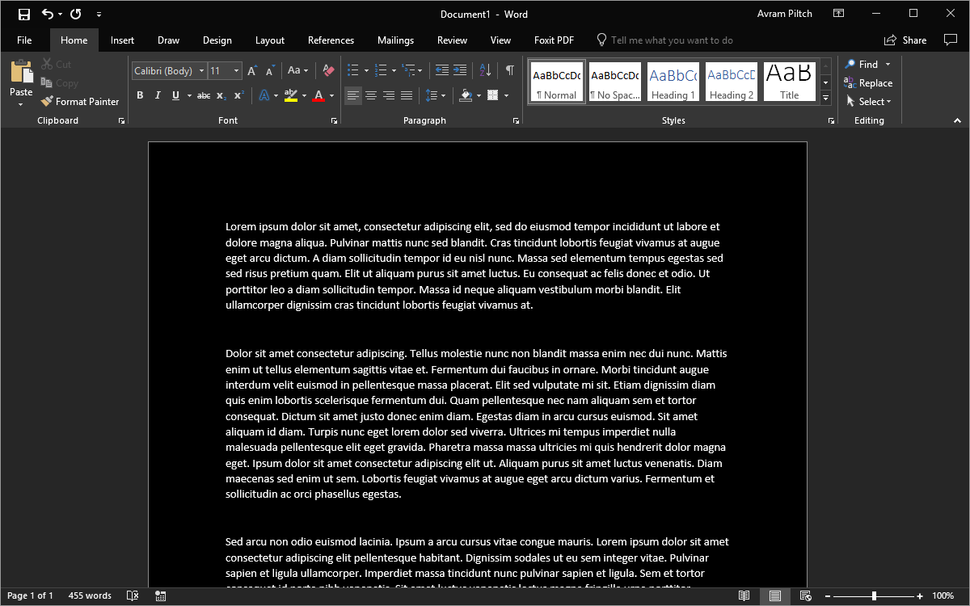Click the yellow text highlight color button

tap(291, 95)
